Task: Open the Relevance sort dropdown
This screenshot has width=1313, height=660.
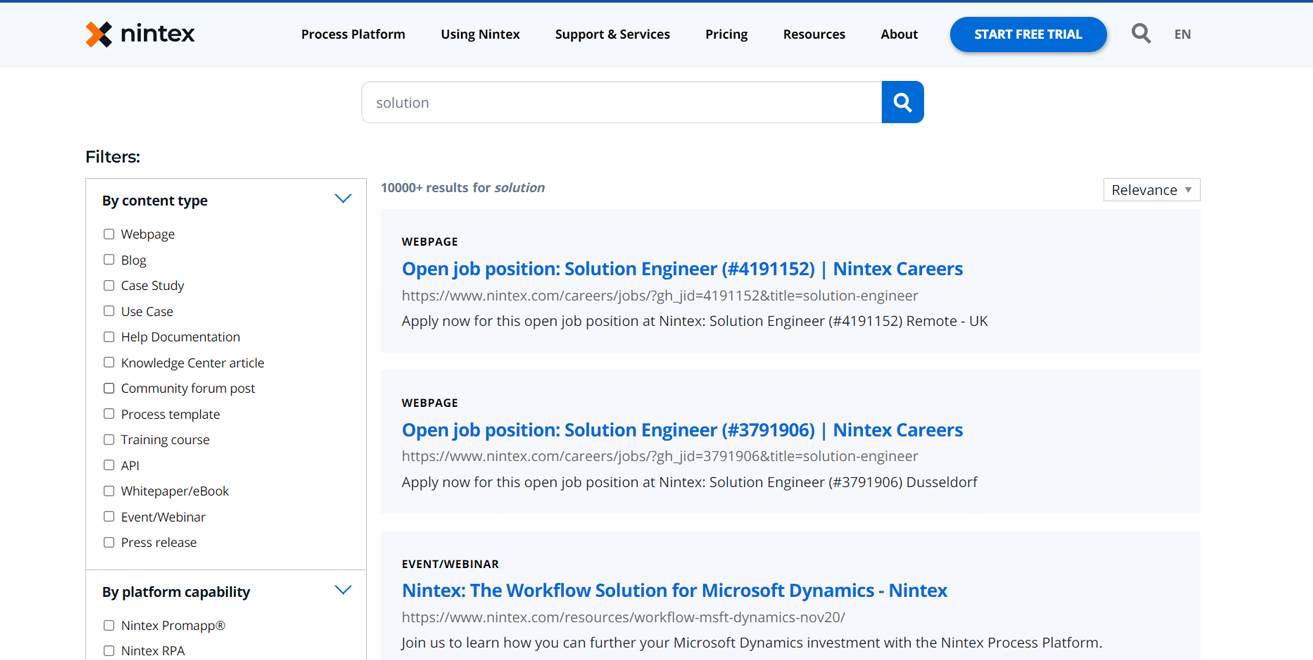Action: [x=1151, y=190]
